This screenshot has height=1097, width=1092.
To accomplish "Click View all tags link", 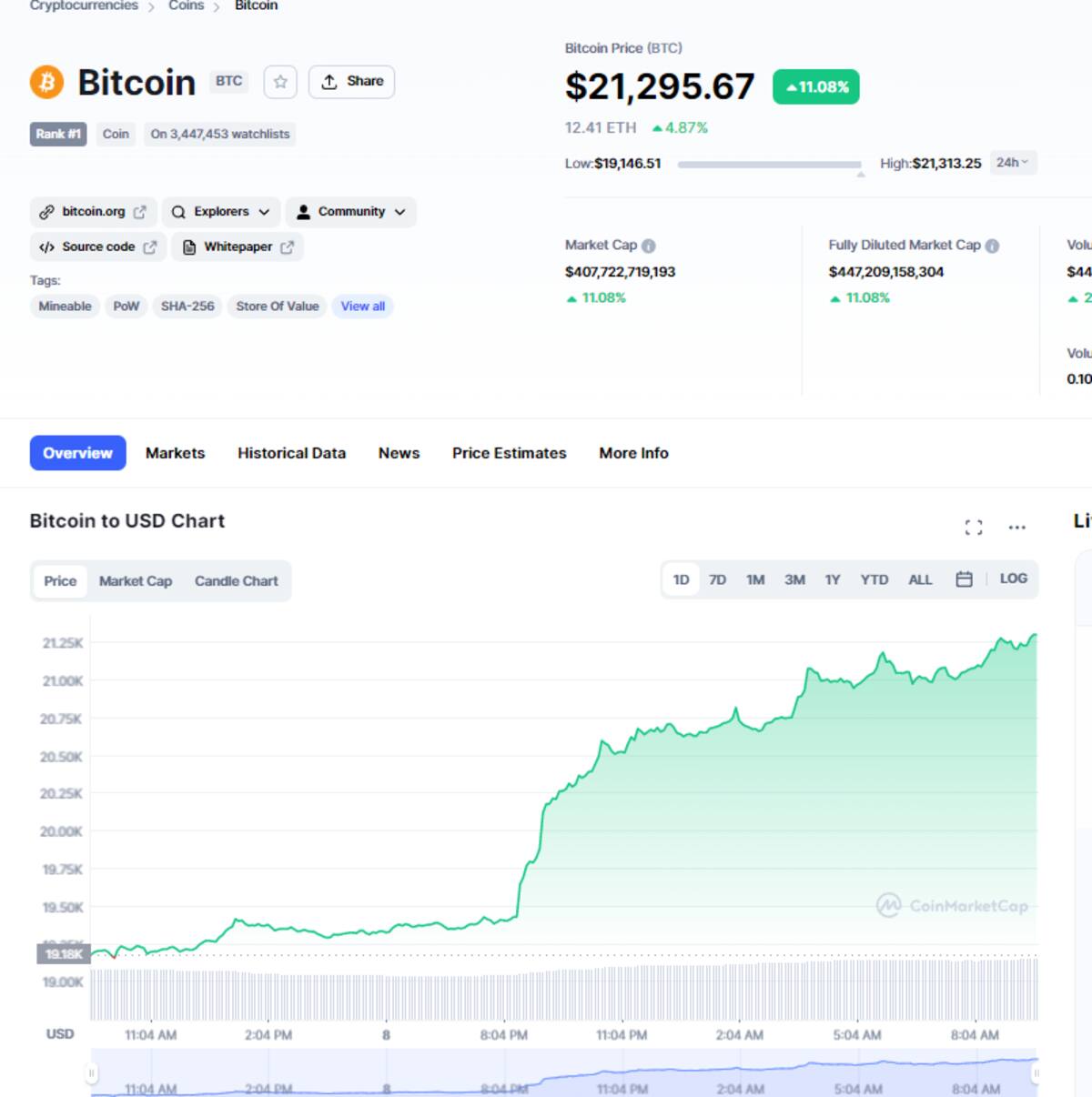I will pyautogui.click(x=363, y=307).
